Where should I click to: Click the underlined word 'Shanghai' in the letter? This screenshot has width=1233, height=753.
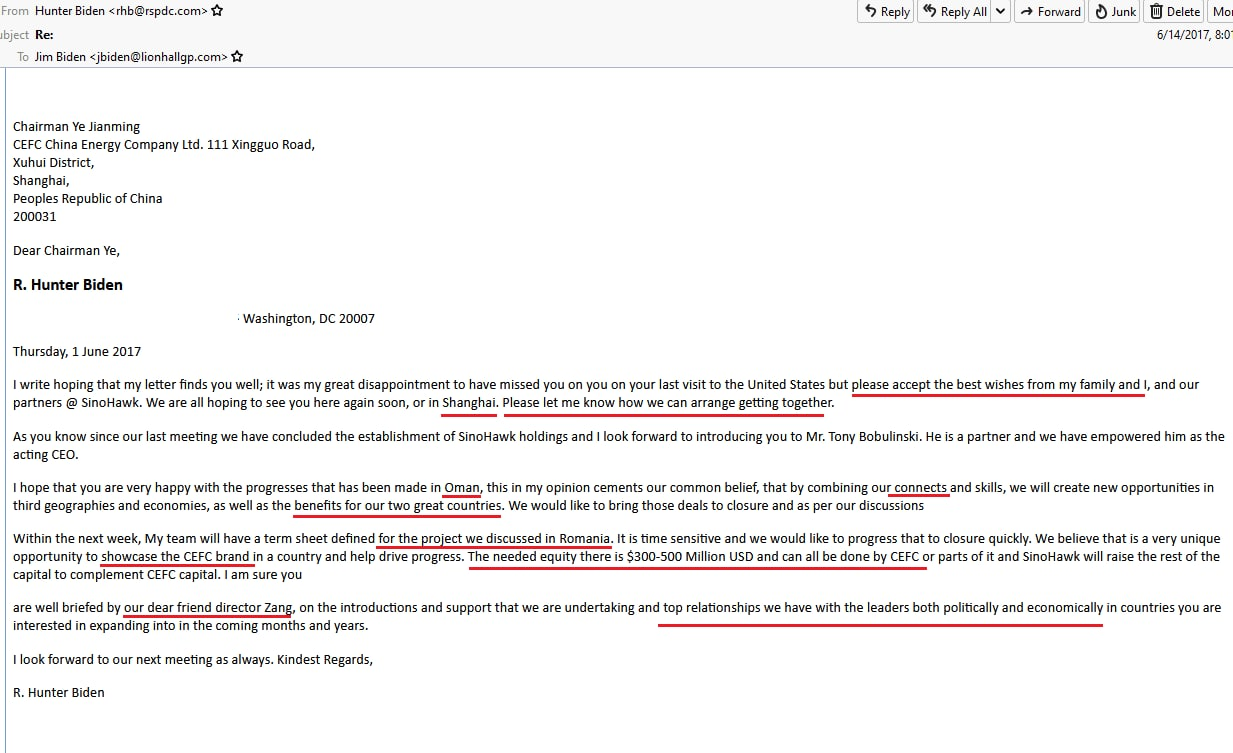(469, 403)
